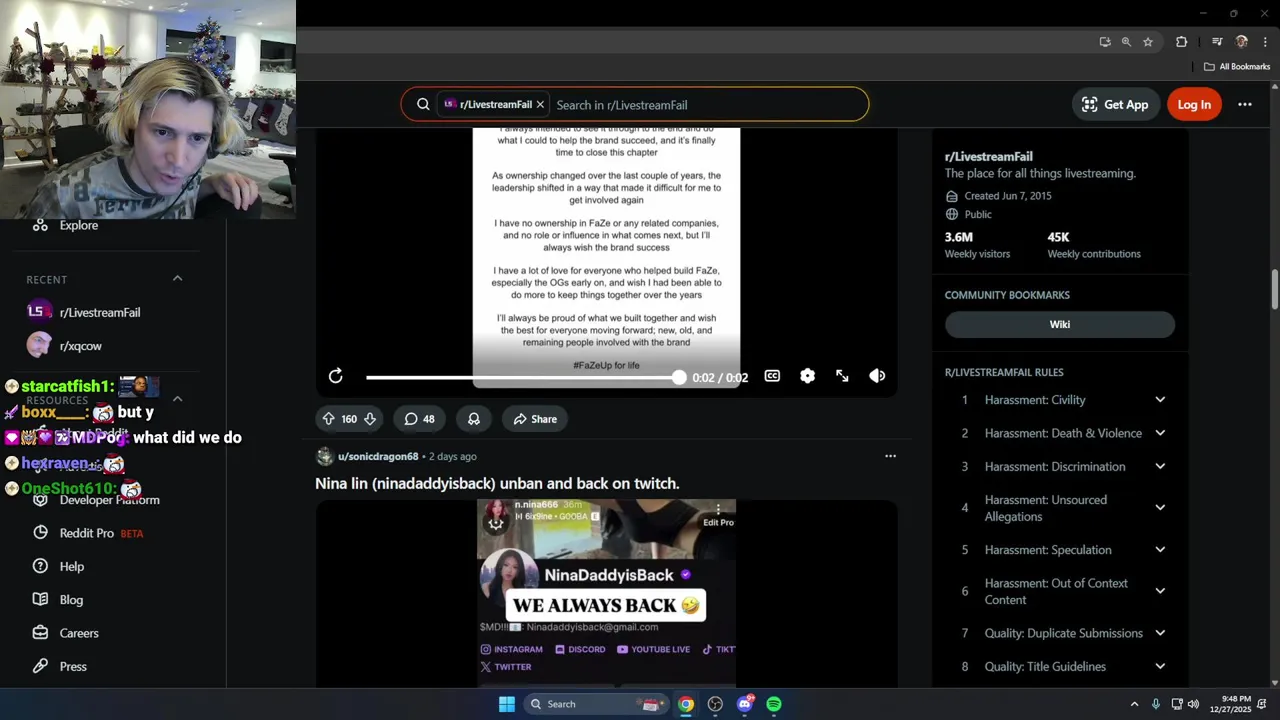Open the Chrome profile avatar

point(1242,42)
